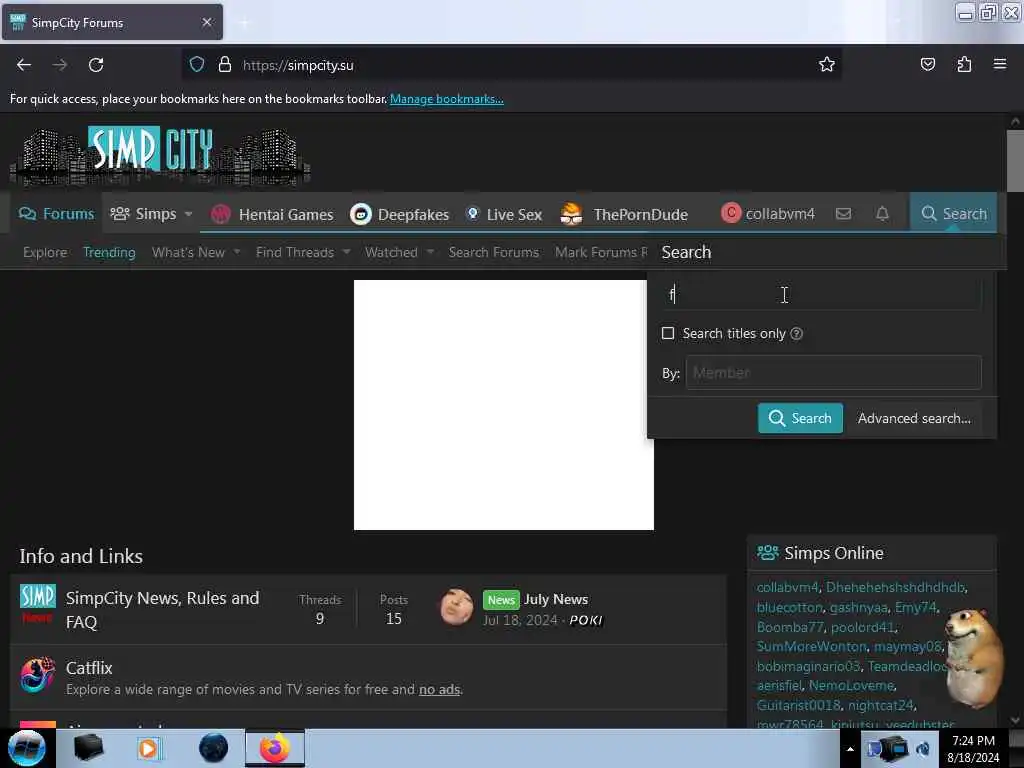Viewport: 1024px width, 768px height.
Task: Click the July News poster avatar
Action: (456, 607)
